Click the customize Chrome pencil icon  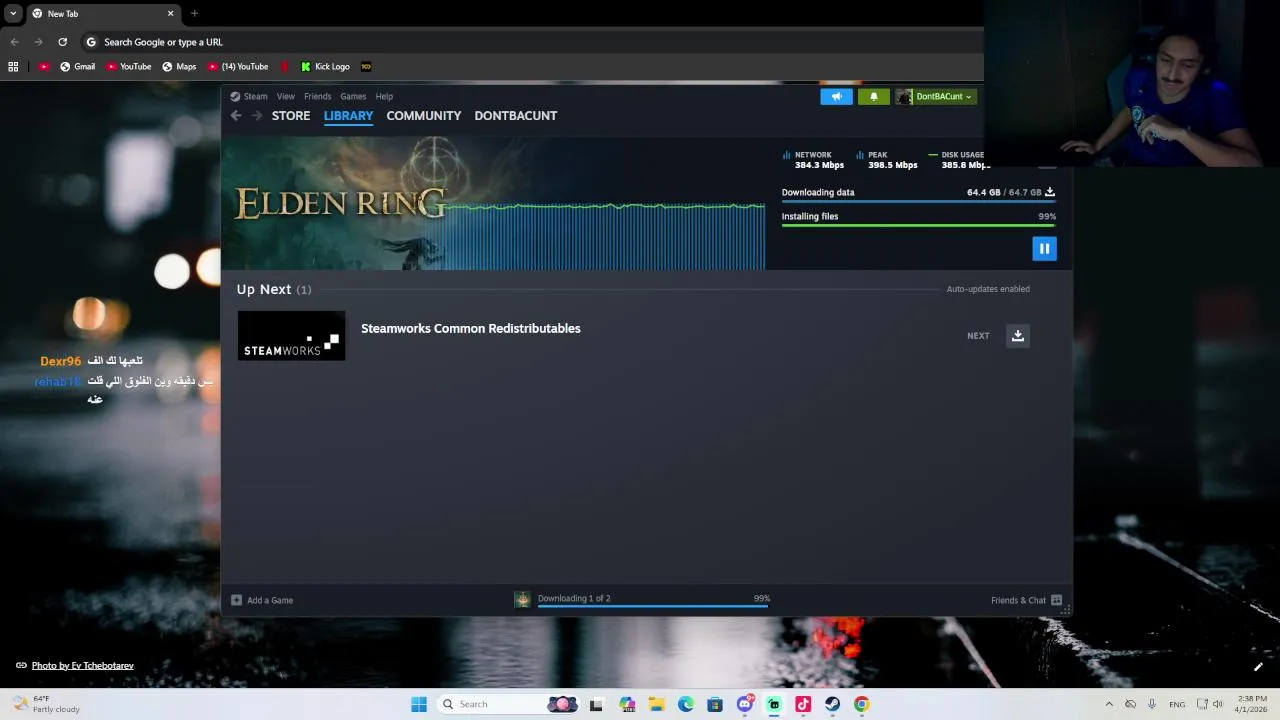coord(1258,667)
